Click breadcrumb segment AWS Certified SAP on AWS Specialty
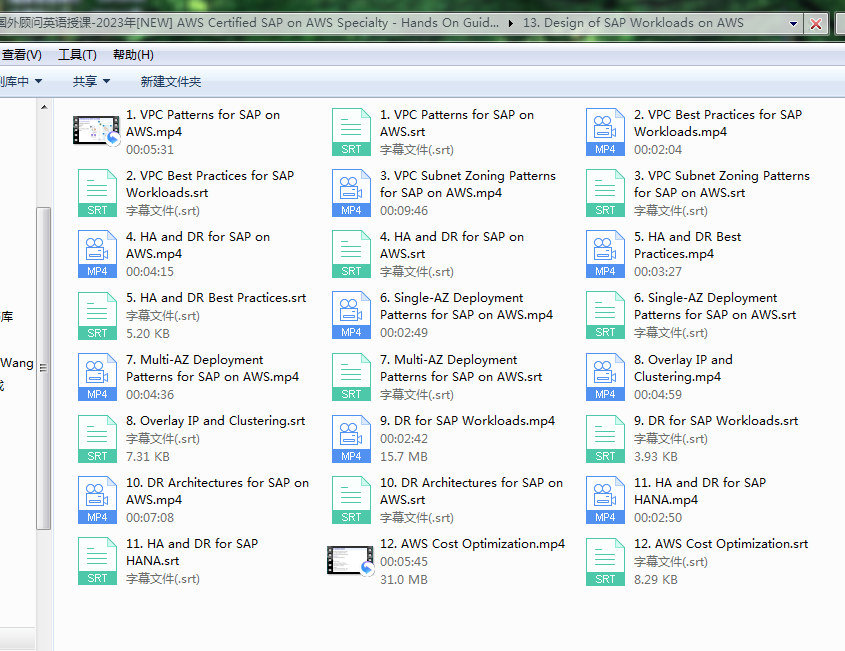 click(x=248, y=23)
